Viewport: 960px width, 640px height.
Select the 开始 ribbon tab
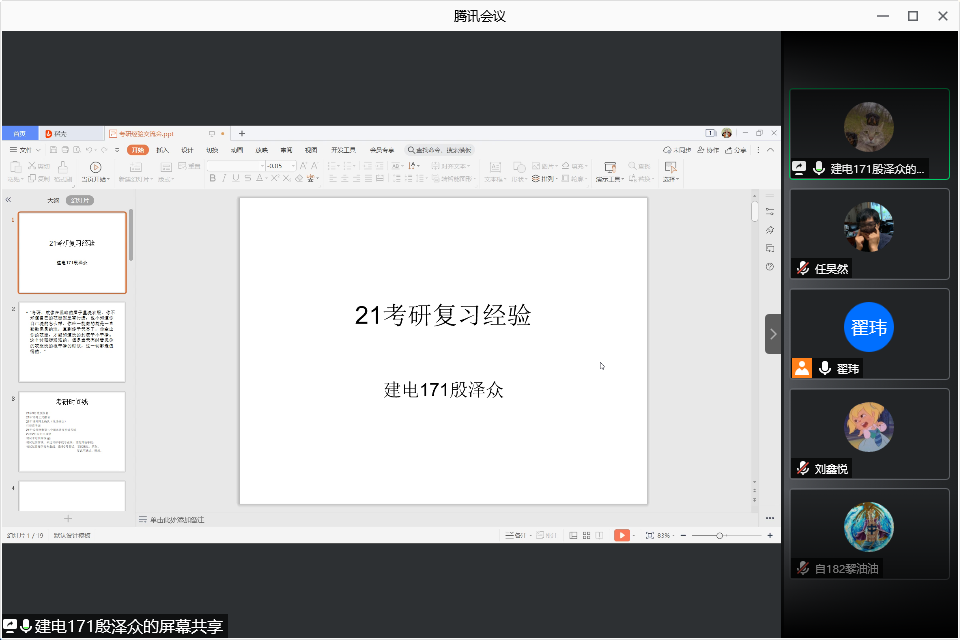point(137,150)
